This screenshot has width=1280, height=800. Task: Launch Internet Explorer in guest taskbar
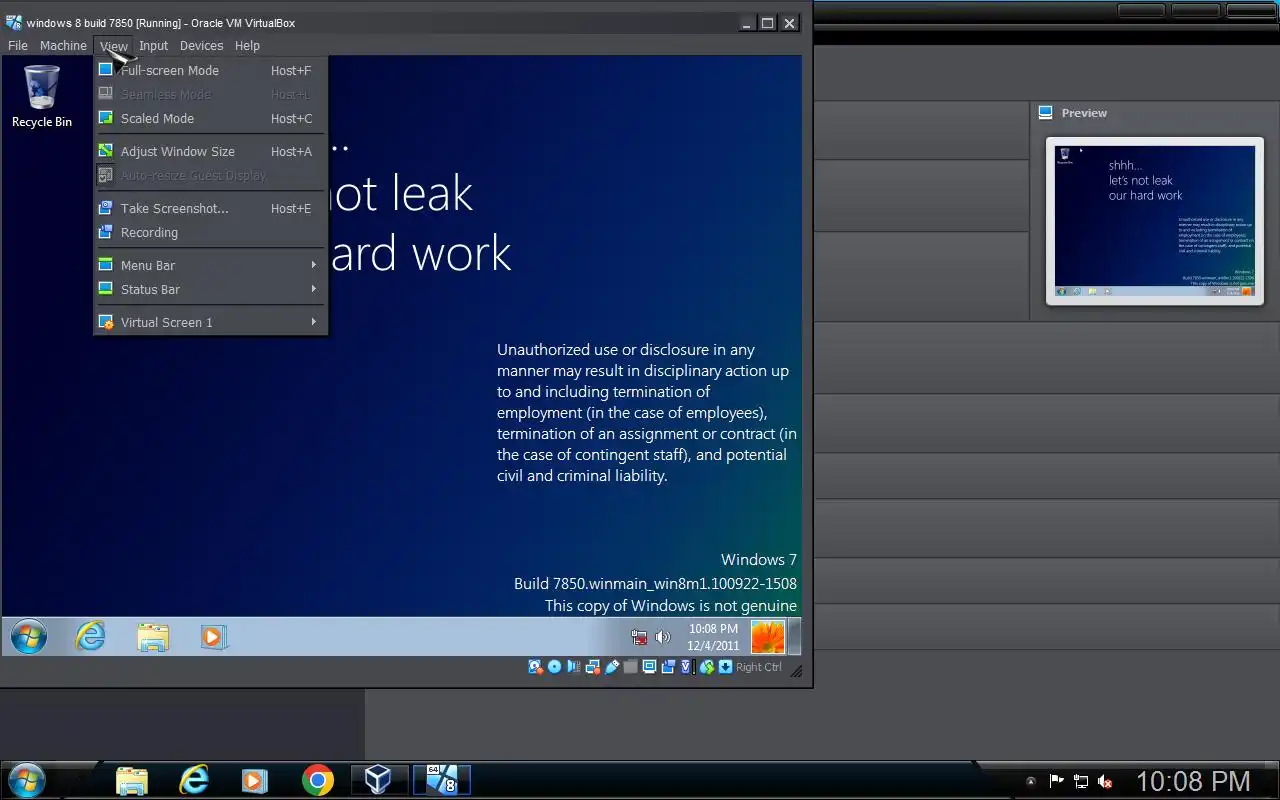click(91, 636)
